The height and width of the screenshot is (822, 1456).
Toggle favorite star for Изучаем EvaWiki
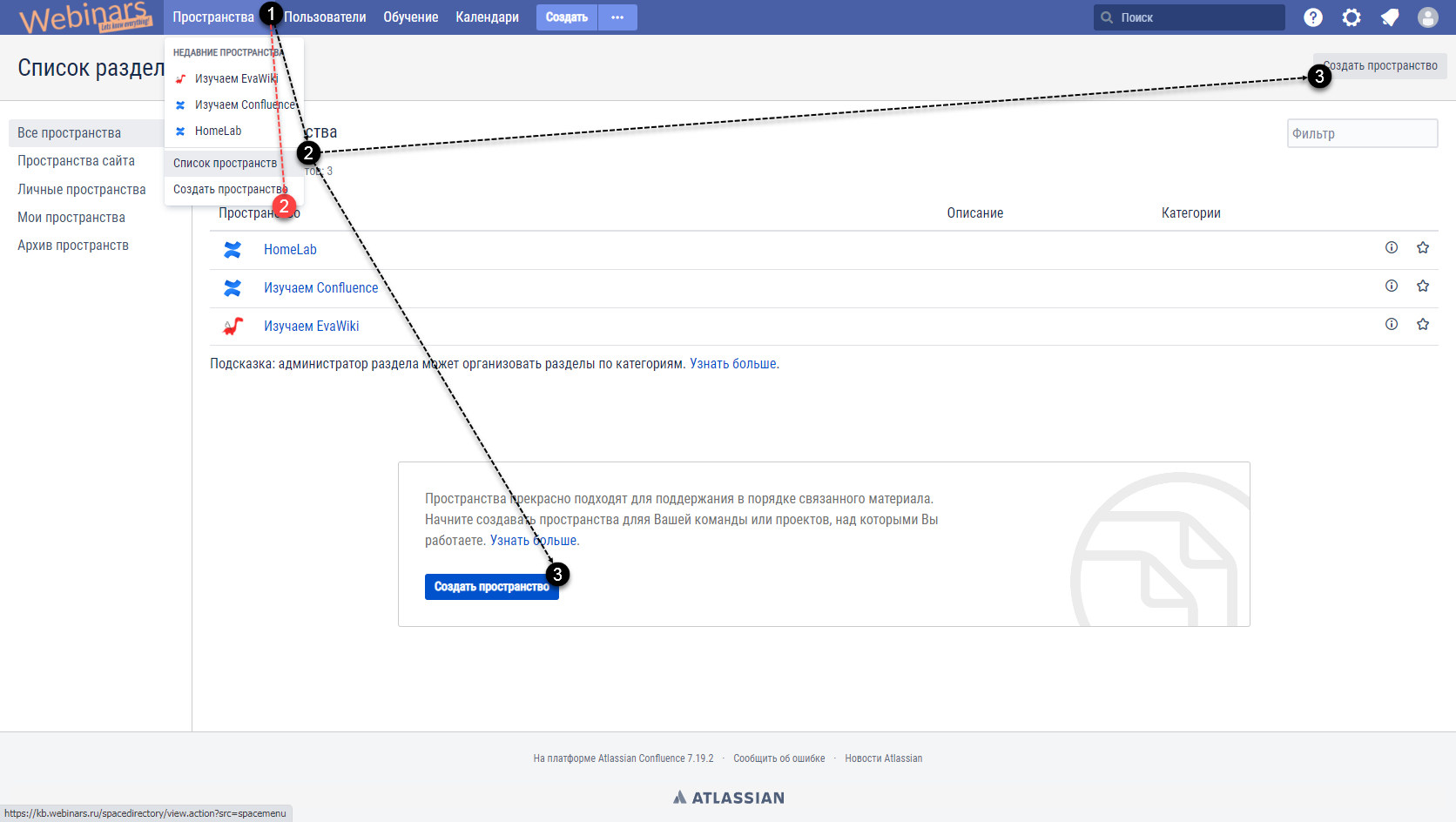[x=1423, y=325]
